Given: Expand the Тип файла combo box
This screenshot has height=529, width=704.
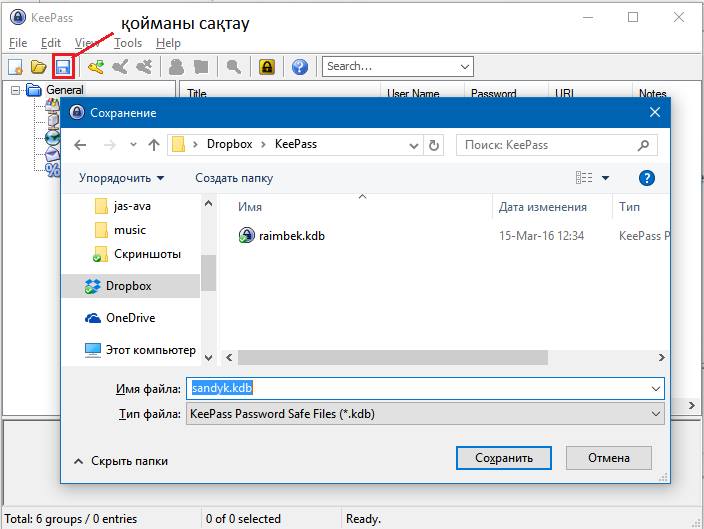Looking at the screenshot, I should coord(656,413).
